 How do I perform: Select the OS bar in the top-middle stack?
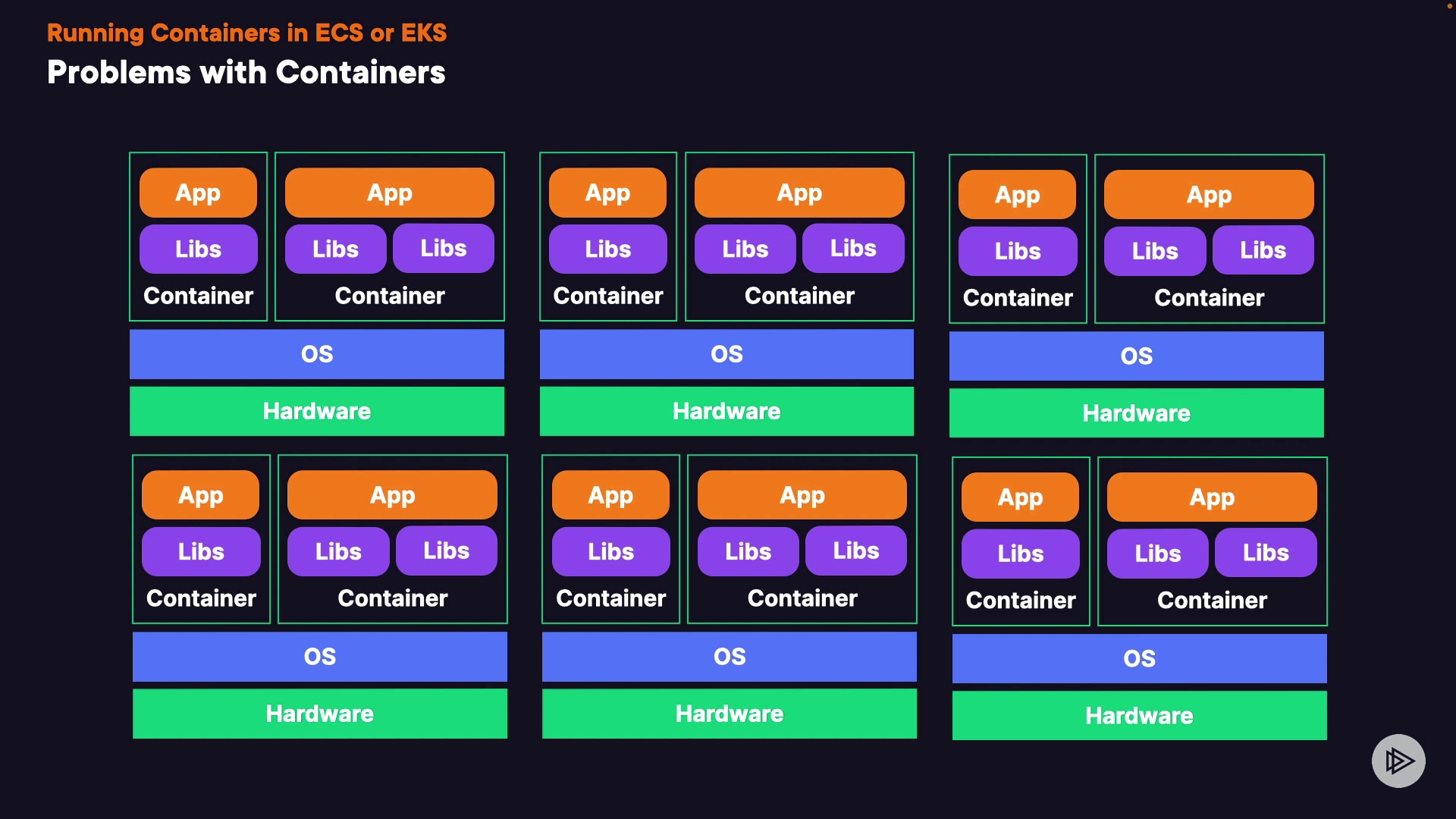point(726,354)
